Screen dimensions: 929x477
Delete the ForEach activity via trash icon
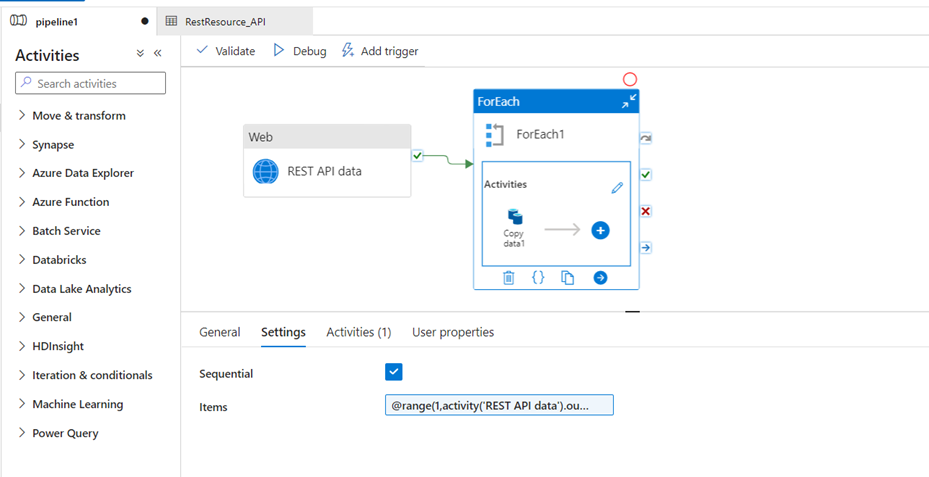click(508, 278)
